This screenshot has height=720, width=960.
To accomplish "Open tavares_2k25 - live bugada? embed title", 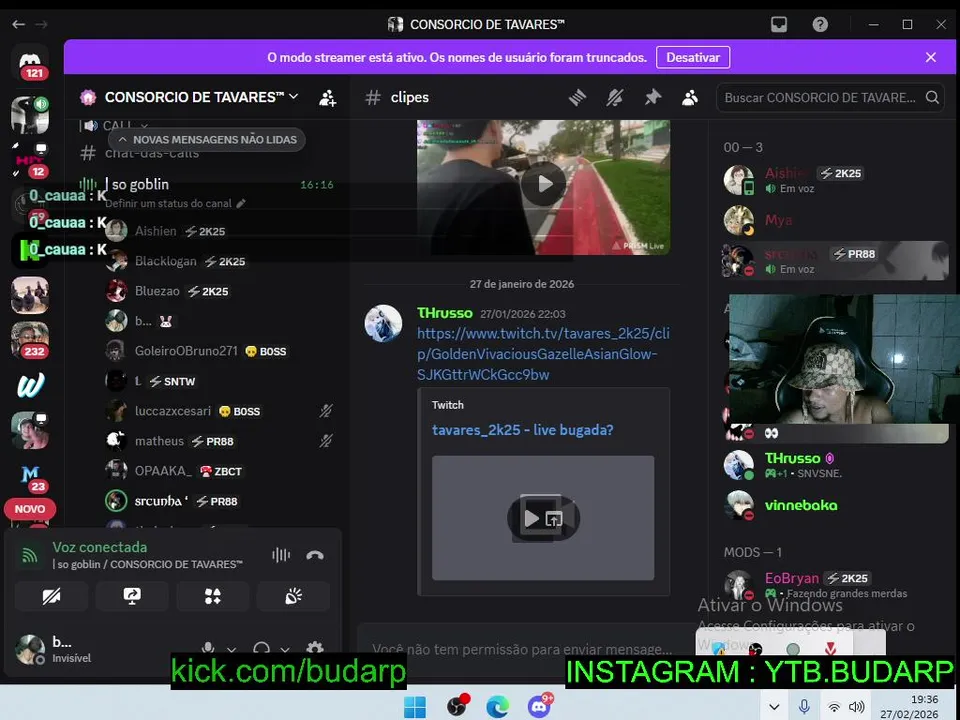I will [x=522, y=430].
